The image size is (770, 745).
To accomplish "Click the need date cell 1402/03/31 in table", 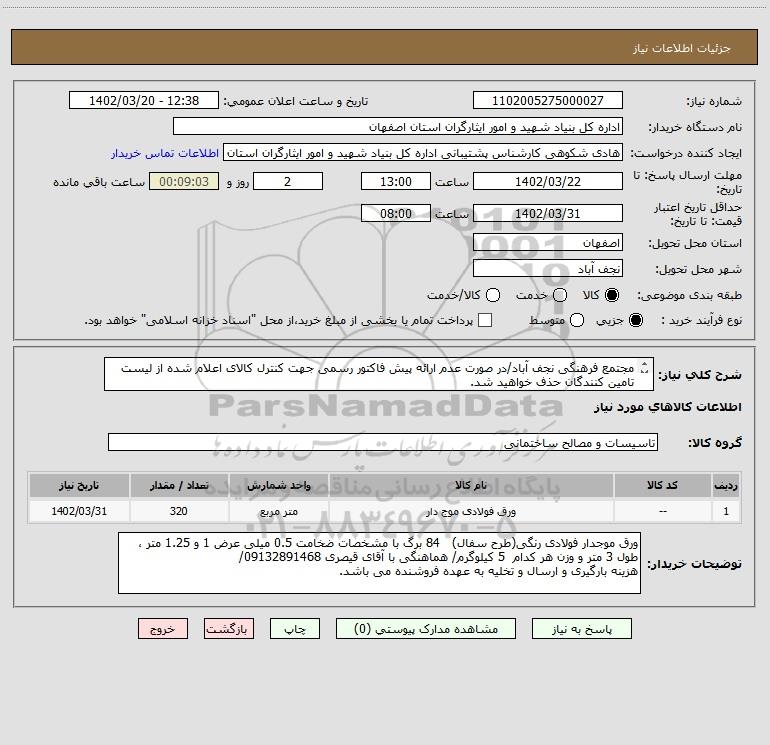I will click(x=79, y=512).
